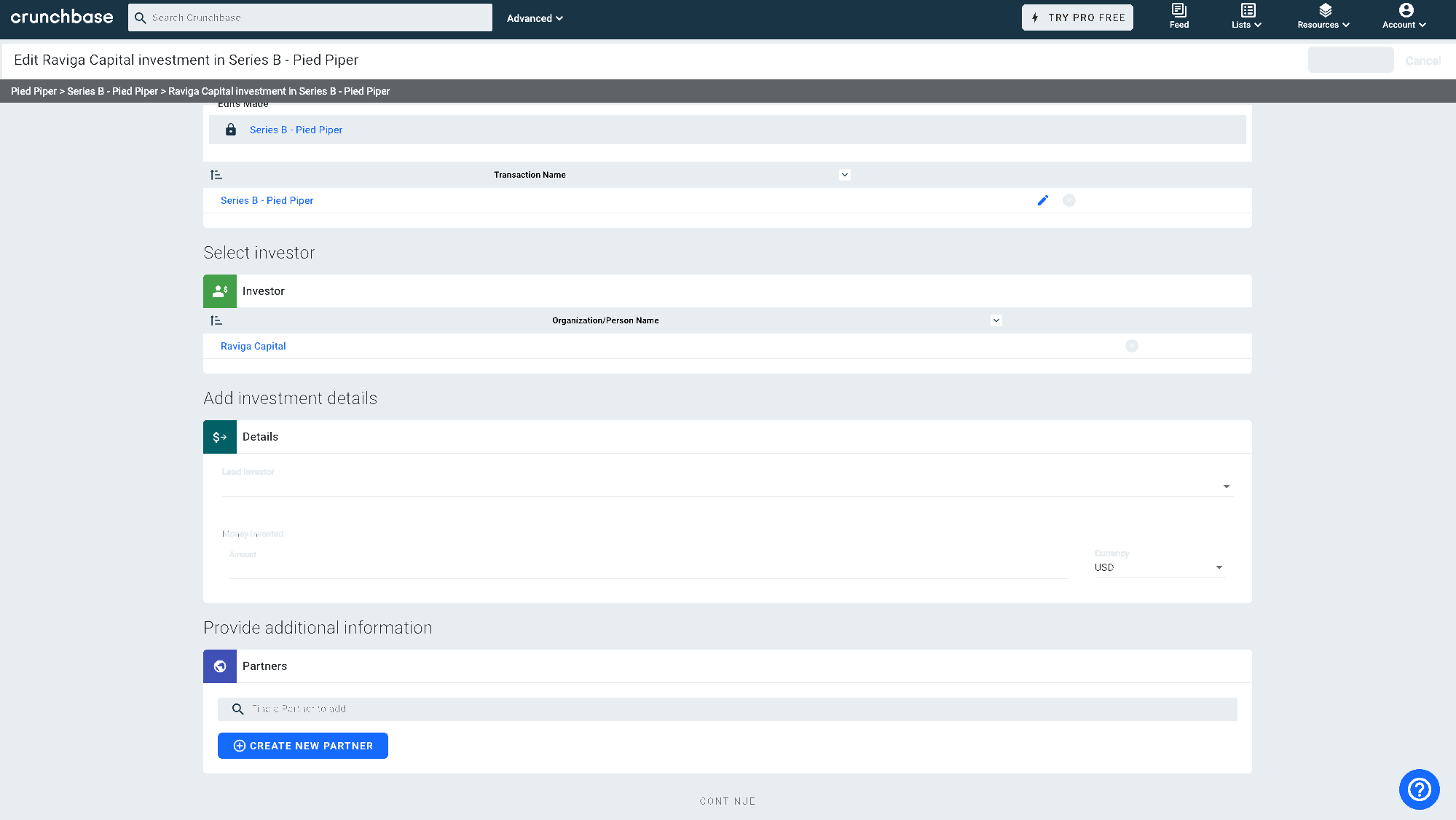Click the Crunchbase logo
Screen dimensions: 1456x820
[x=62, y=17]
